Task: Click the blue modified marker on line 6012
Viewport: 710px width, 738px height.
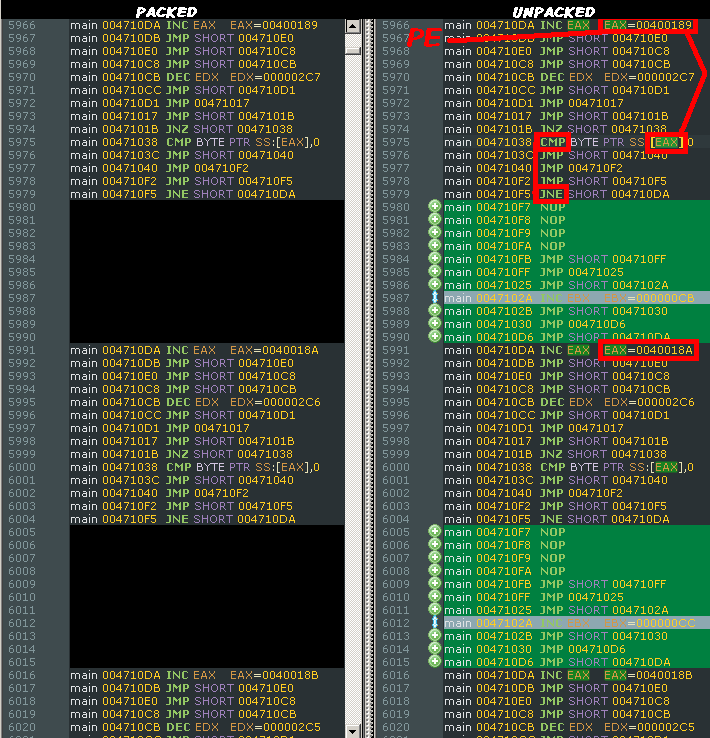Action: [x=435, y=623]
